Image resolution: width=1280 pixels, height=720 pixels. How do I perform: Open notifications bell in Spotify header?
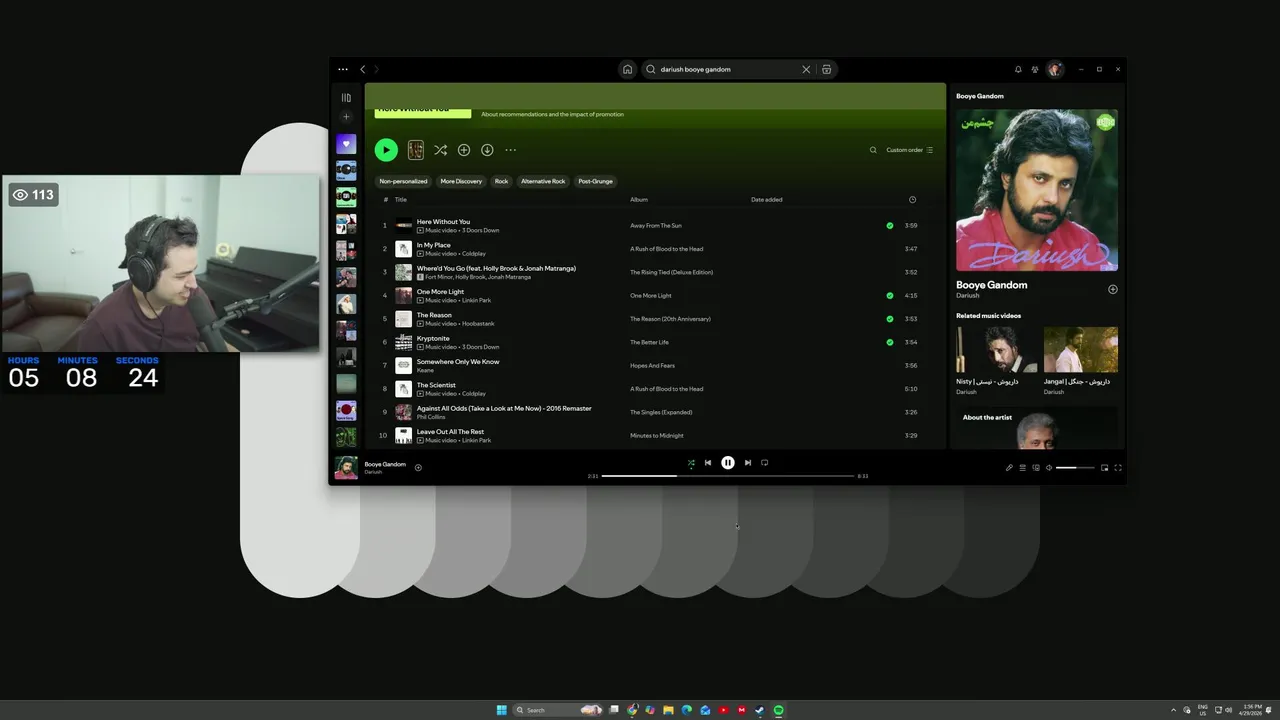point(1018,69)
